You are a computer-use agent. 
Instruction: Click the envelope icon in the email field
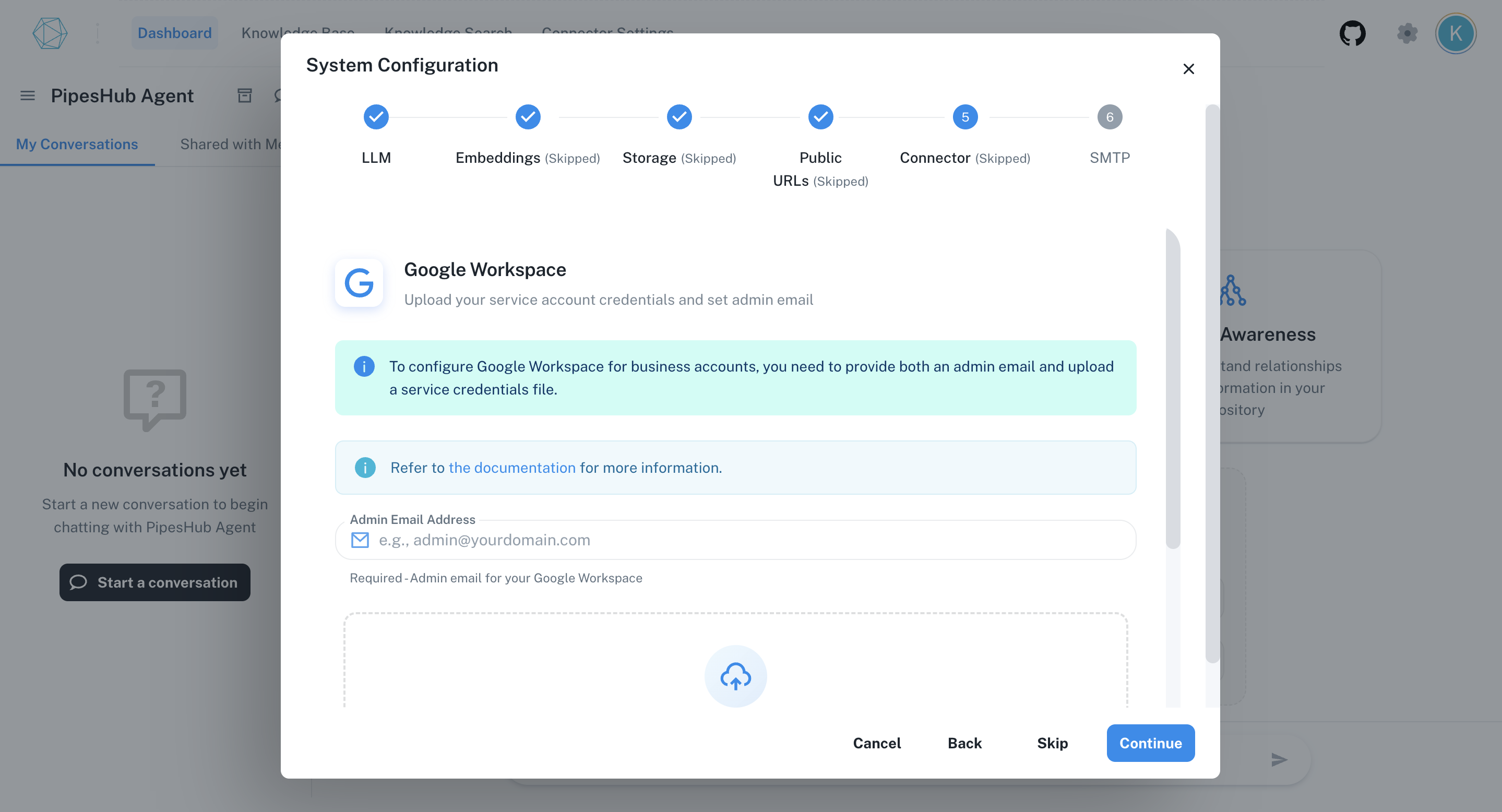click(x=360, y=540)
